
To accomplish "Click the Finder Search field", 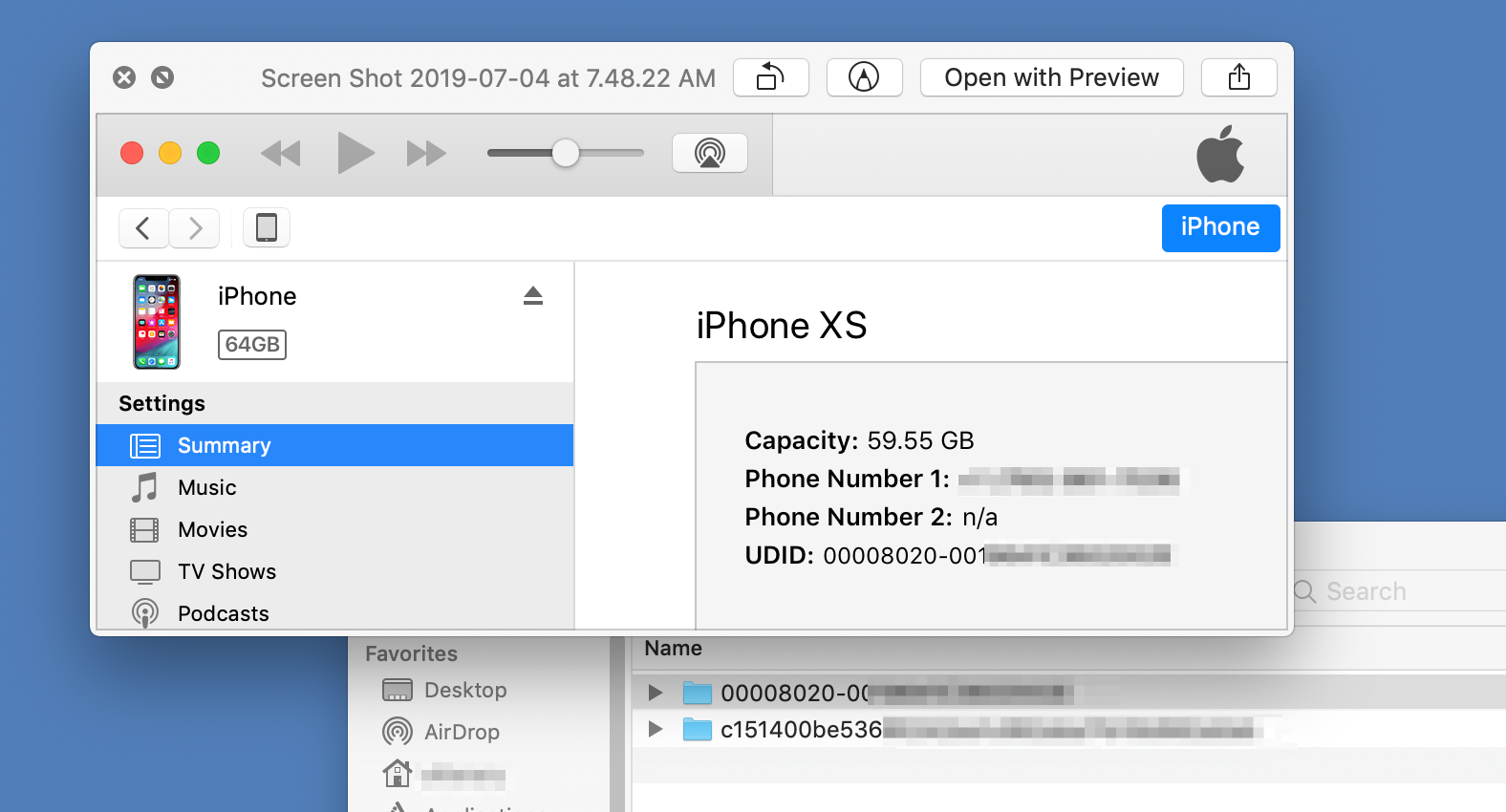I will 1399,591.
